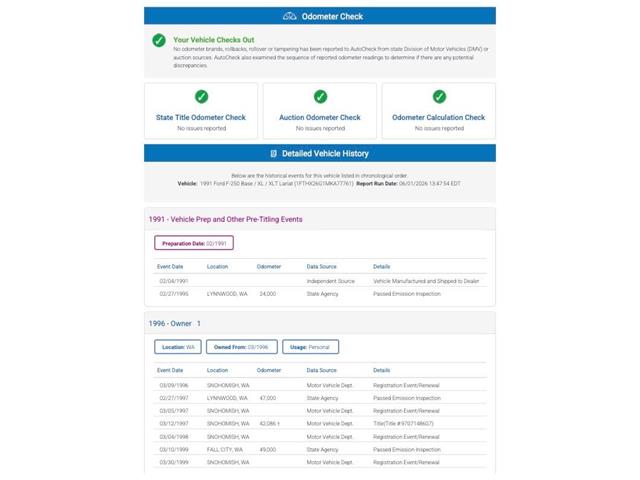Image resolution: width=640 pixels, height=480 pixels.
Task: Click the FALL CITY, WA location cell
Action: click(x=225, y=450)
